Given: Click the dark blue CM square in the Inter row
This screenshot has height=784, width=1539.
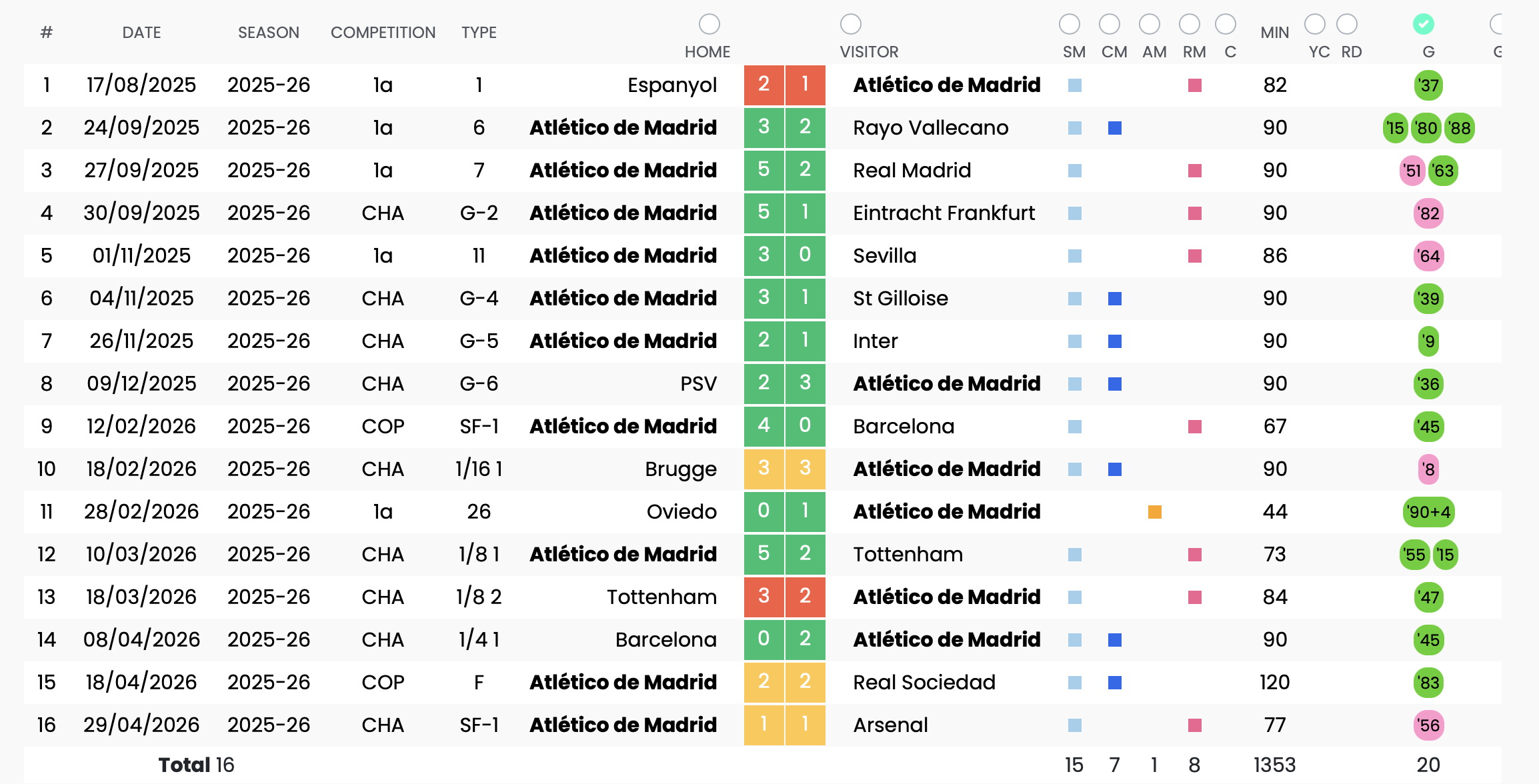Looking at the screenshot, I should coord(1115,341).
